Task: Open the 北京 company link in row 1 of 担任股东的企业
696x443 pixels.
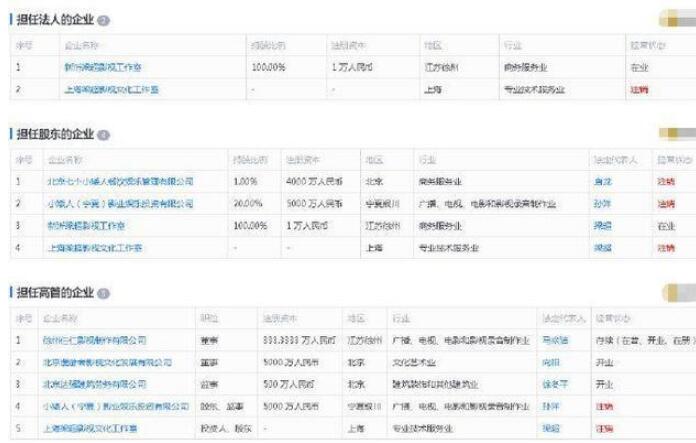Action: (120, 182)
